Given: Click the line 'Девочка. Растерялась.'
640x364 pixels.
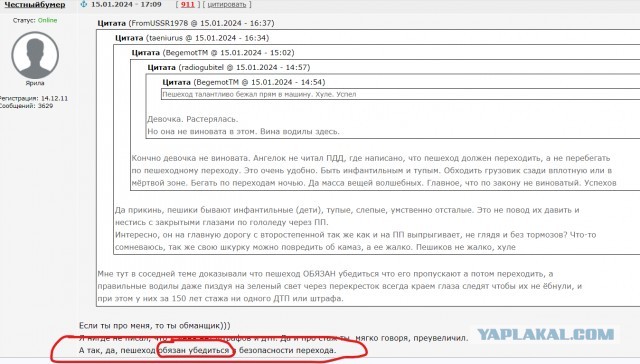Looking at the screenshot, I should (193, 119).
